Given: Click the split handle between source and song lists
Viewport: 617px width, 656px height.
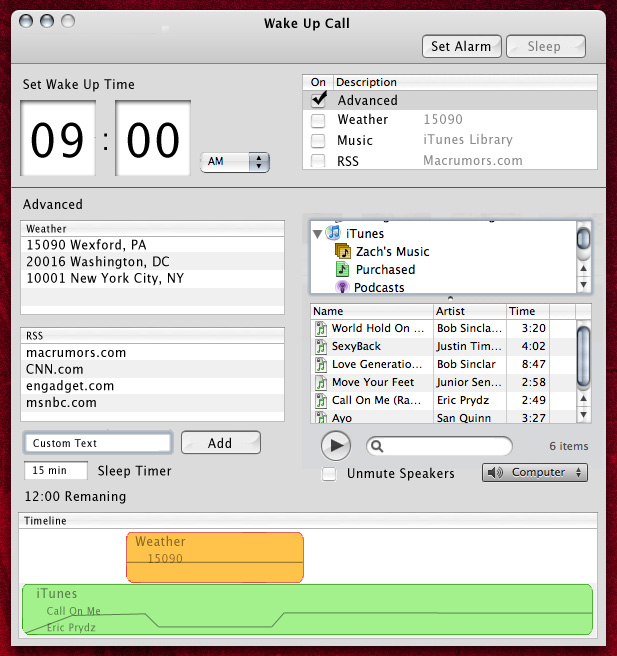Looking at the screenshot, I should tap(451, 298).
